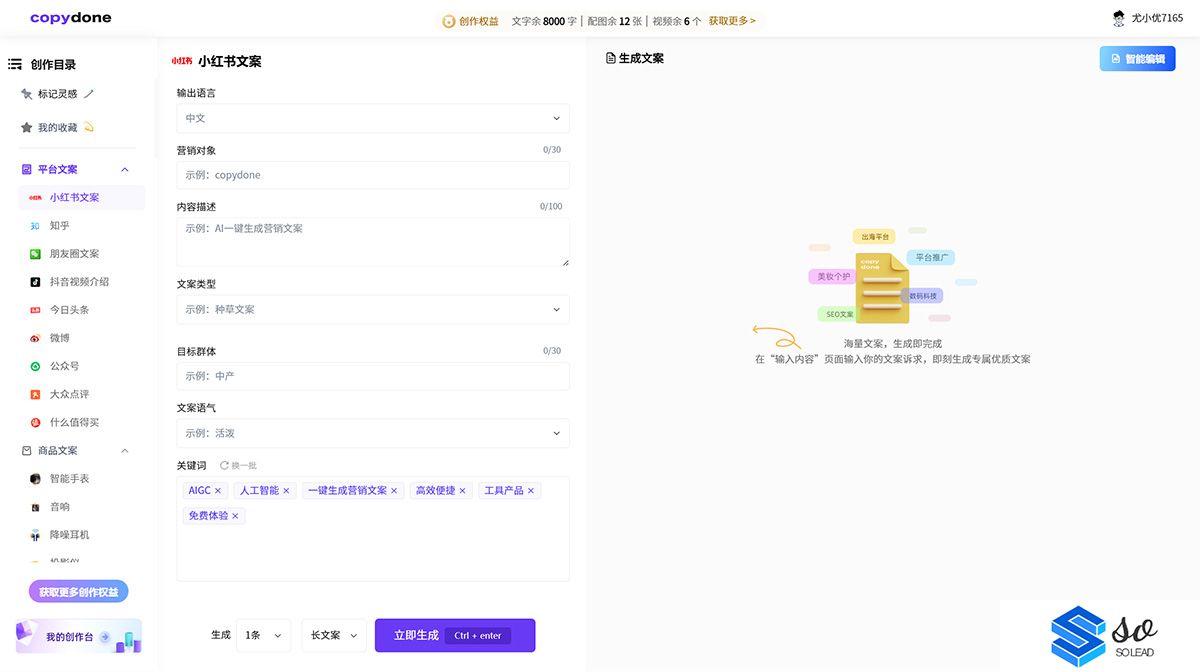Click the 知乎 sidebar icon
1200x672 pixels.
[36, 226]
